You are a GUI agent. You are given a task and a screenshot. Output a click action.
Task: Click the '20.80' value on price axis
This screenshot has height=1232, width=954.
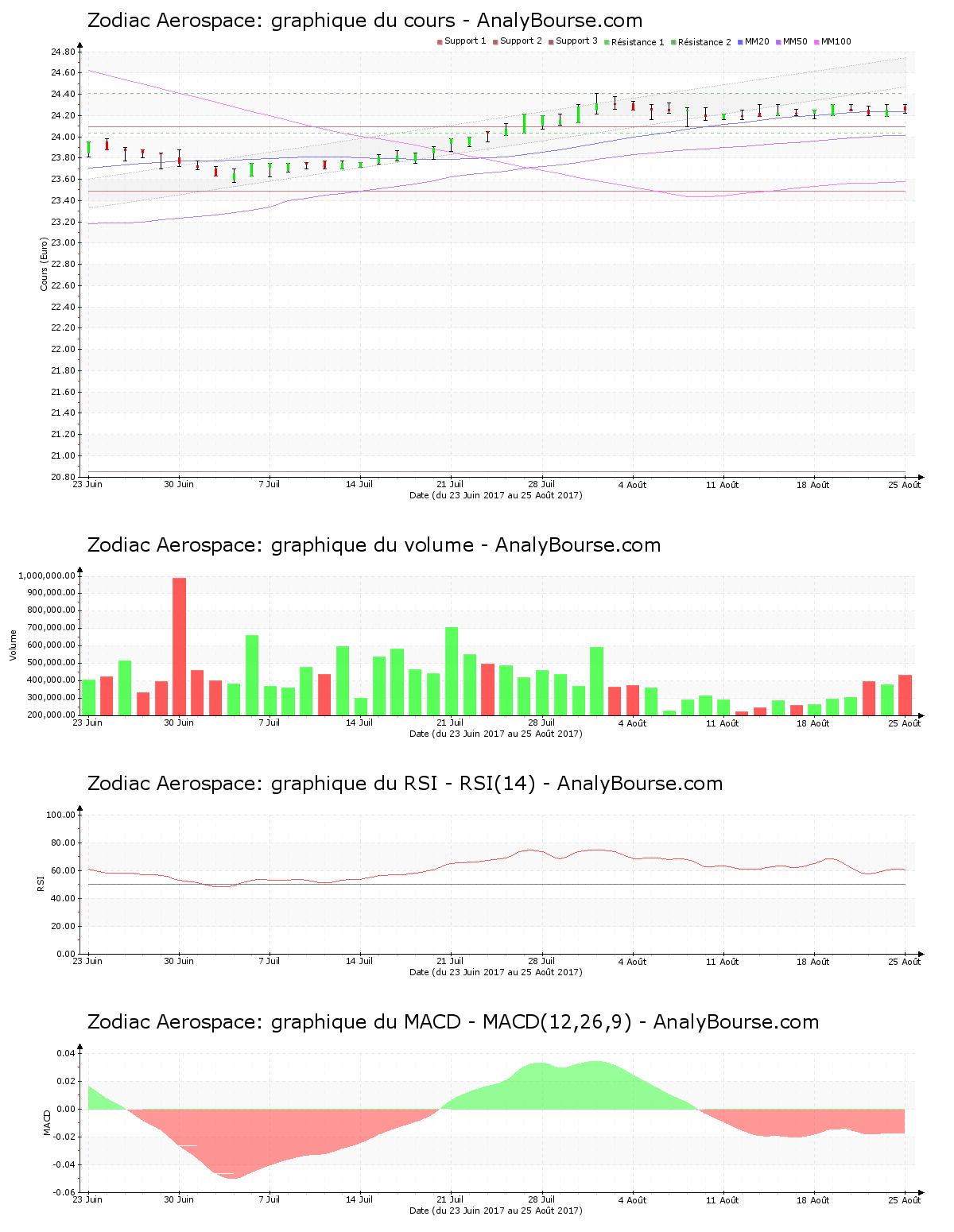pyautogui.click(x=62, y=477)
